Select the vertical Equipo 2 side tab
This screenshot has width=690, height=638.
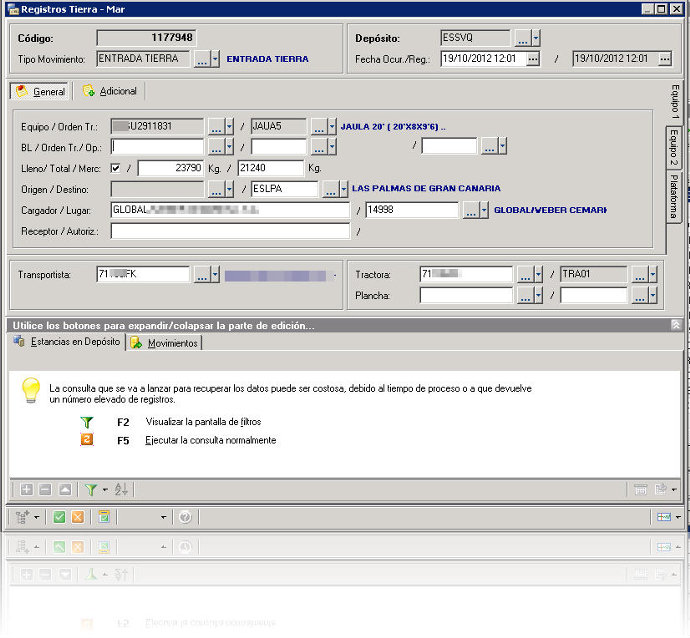674,147
